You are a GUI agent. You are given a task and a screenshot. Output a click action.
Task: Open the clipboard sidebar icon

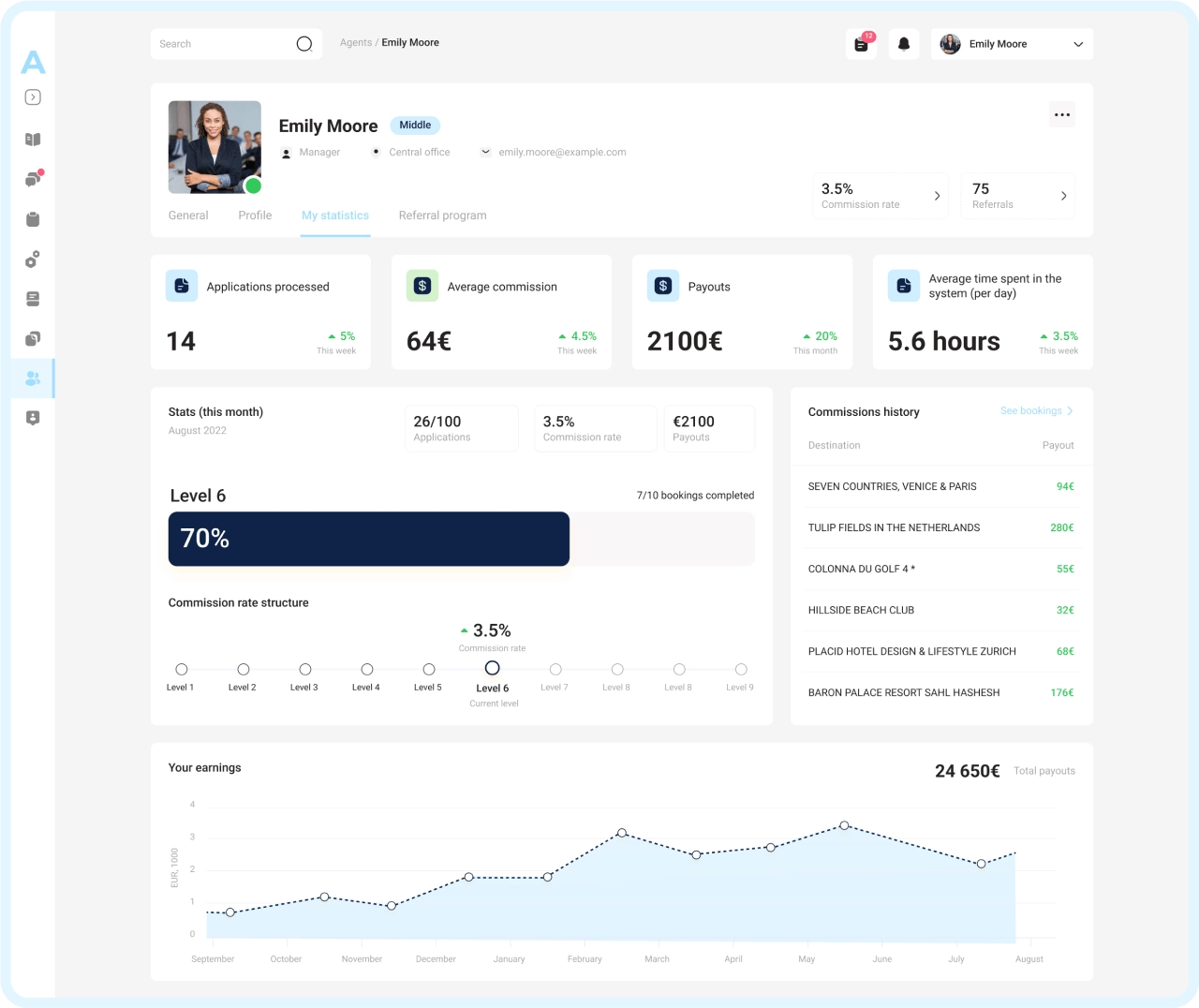pos(33,219)
